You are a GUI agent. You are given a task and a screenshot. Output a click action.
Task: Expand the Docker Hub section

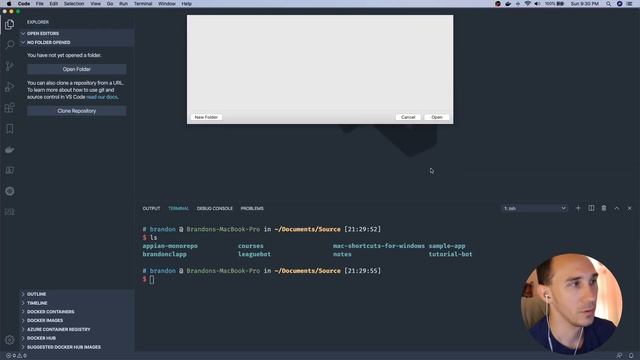pos(77,338)
